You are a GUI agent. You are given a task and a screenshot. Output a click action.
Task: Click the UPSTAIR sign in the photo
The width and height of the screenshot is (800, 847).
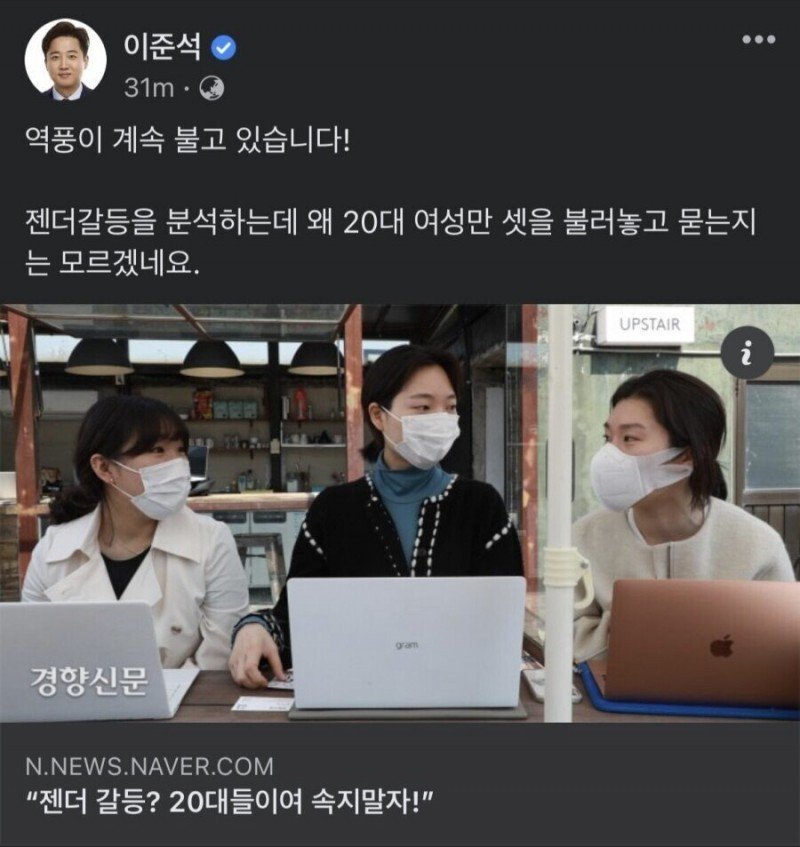point(647,325)
